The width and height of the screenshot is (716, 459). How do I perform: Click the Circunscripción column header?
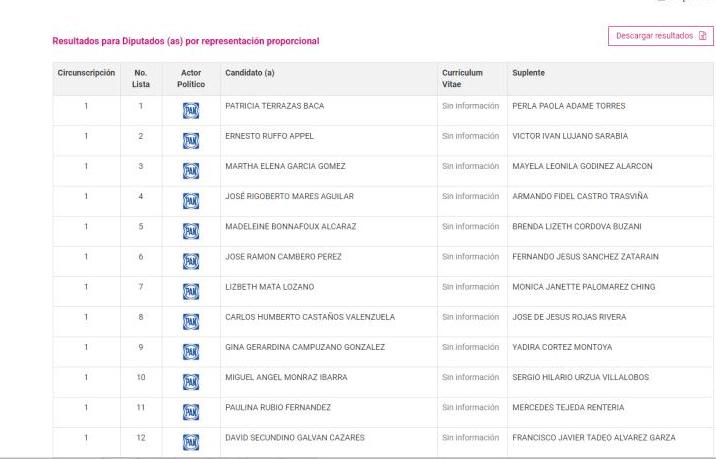(x=86, y=73)
